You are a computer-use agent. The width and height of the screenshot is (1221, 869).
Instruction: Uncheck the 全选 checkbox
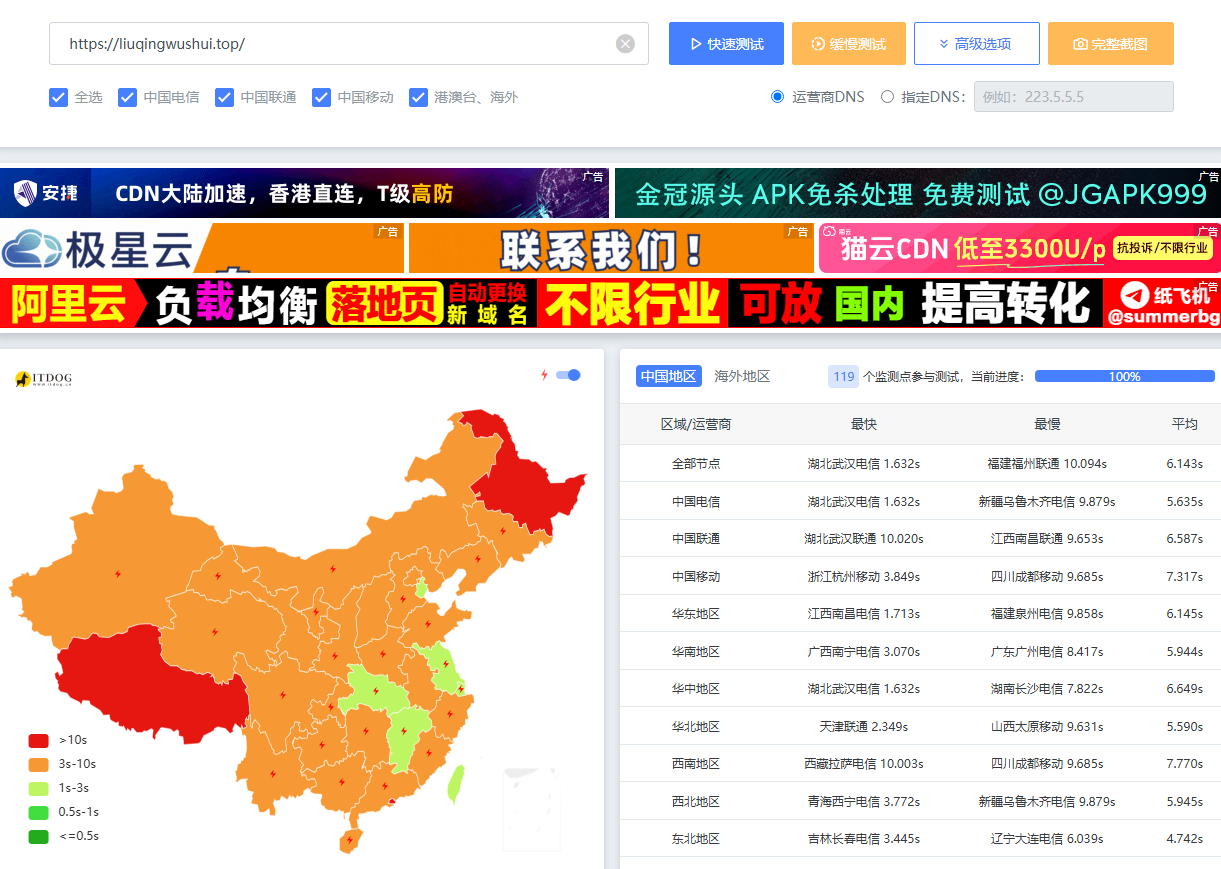[x=58, y=97]
